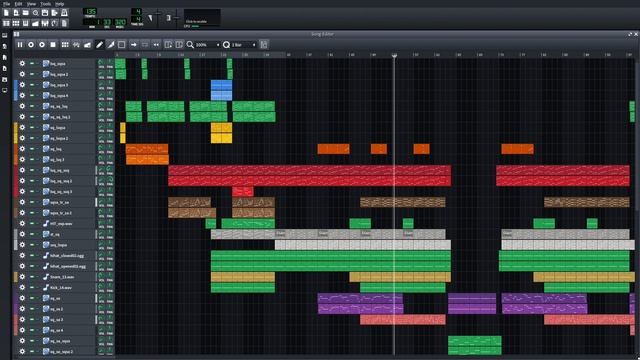The image size is (640, 360).
Task: Open My Samples sidebar tab
Action: [4, 58]
